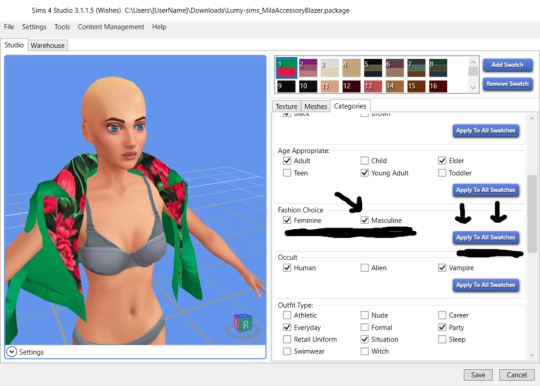Choose swatch number 16 in dark red
The image size is (540, 386).
pyautogui.click(x=438, y=86)
